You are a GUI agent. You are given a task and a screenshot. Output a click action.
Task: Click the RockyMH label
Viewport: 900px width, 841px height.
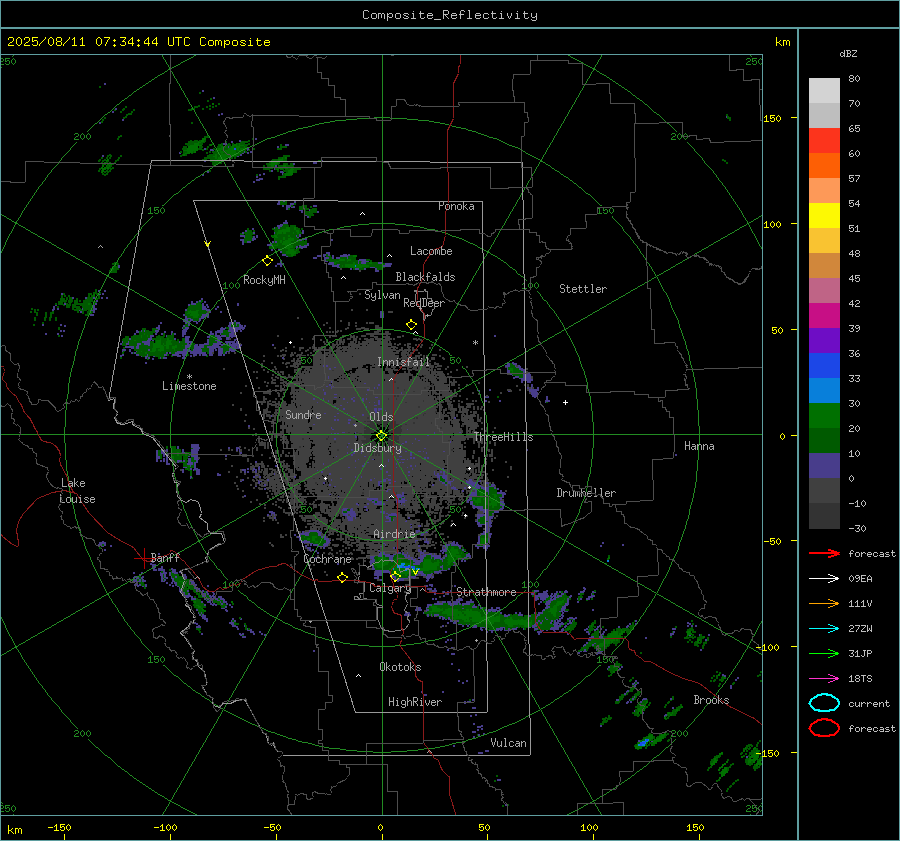point(264,280)
